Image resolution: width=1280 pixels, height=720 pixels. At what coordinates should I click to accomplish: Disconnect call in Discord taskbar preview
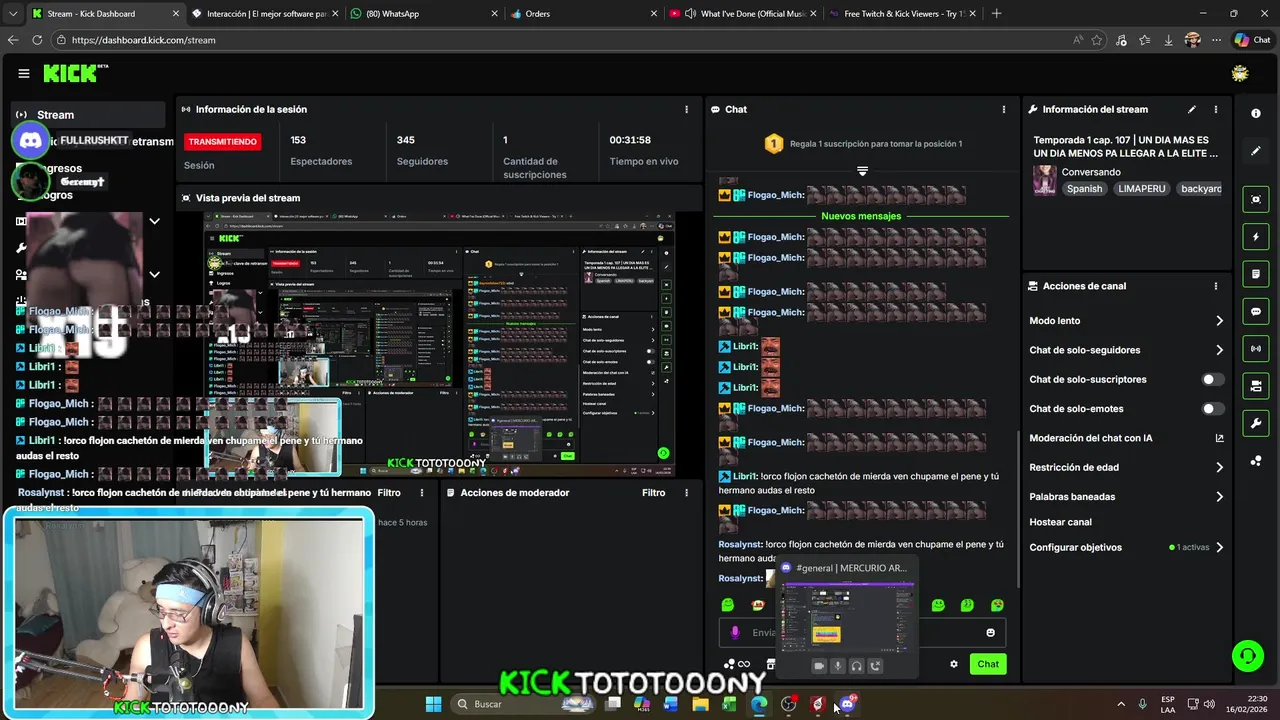[x=875, y=666]
